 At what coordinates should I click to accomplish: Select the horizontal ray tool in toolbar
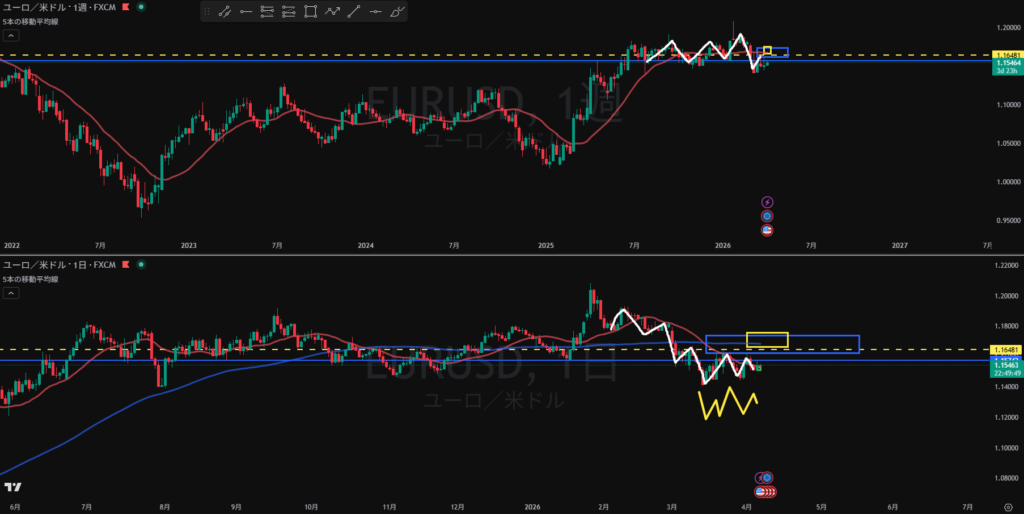[x=245, y=12]
